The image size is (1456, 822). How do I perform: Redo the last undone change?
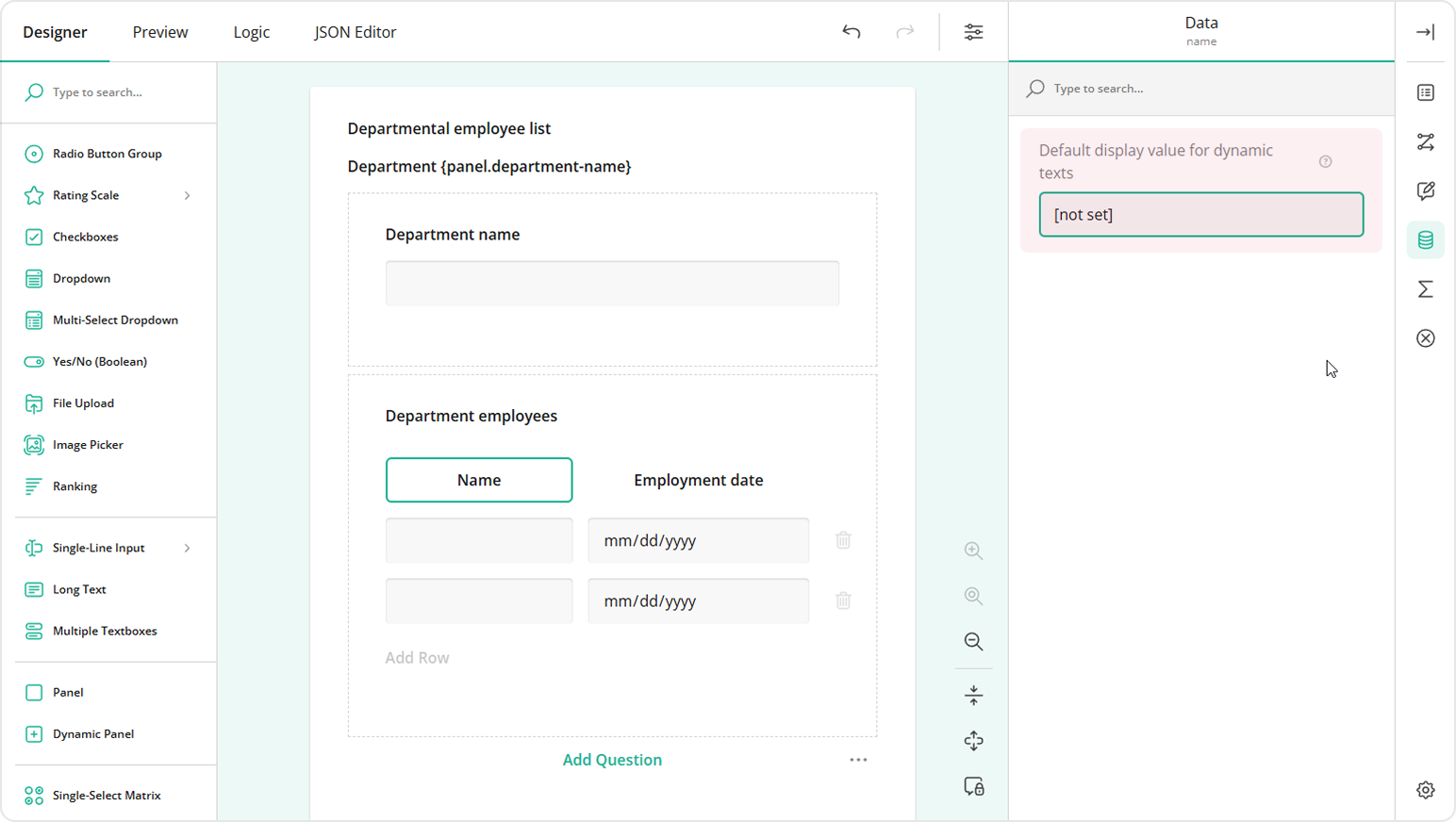click(x=905, y=31)
